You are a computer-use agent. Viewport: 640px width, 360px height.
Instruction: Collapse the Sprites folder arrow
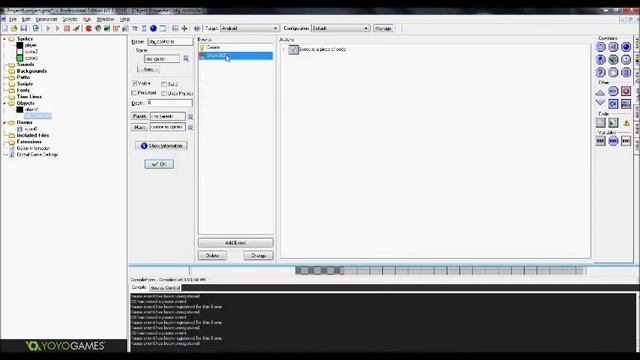coord(4,39)
